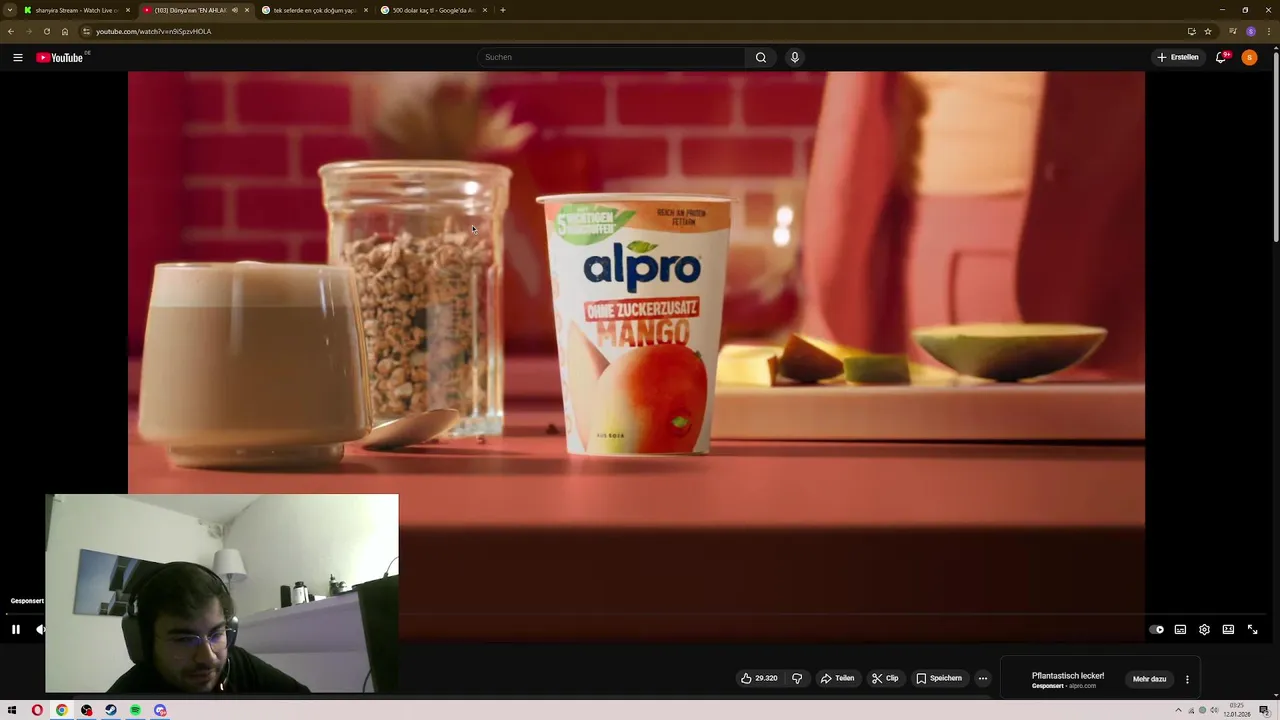
Task: Start voice search with the microphone icon
Action: tap(795, 57)
